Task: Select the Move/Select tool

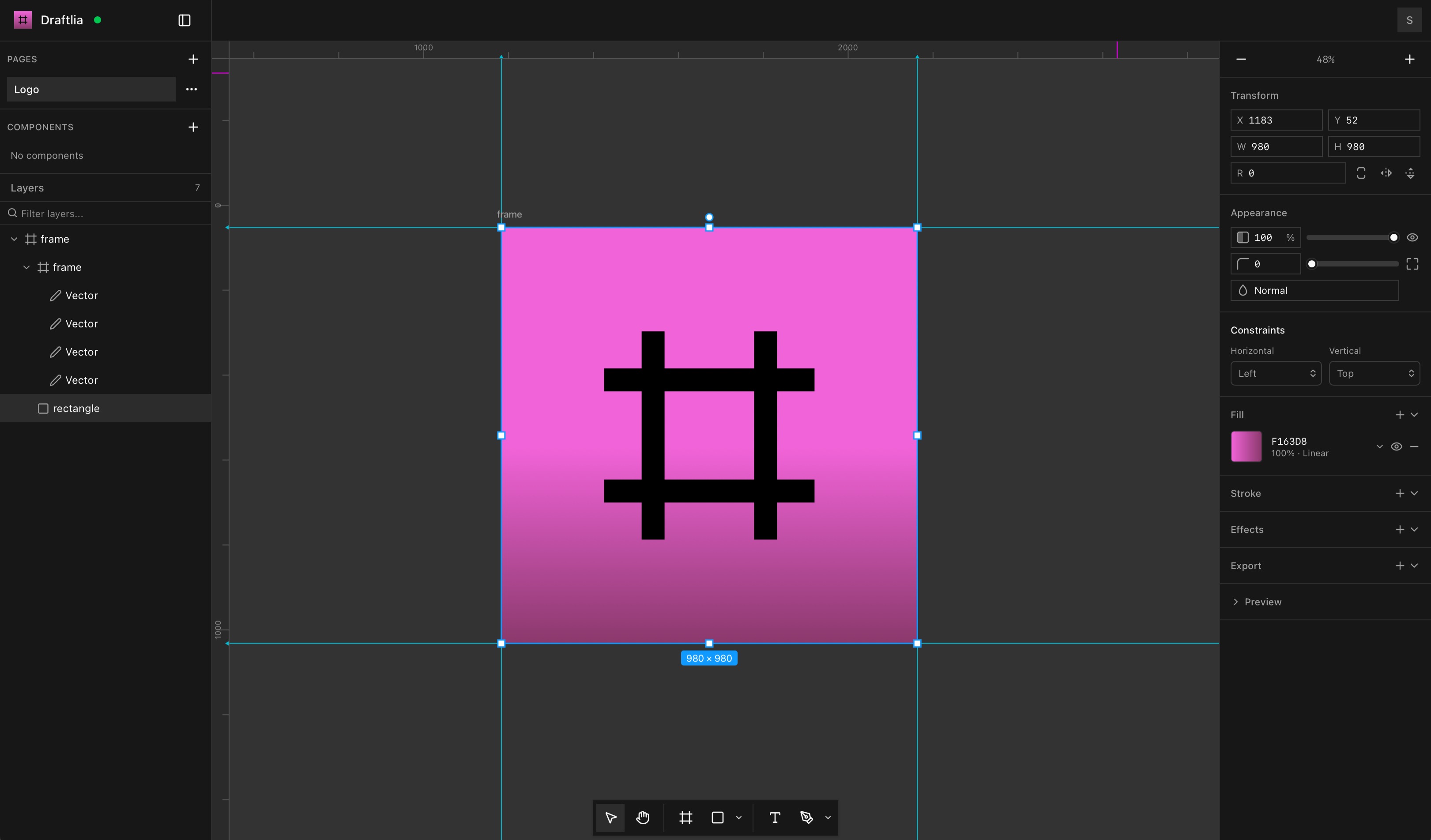Action: tap(610, 818)
